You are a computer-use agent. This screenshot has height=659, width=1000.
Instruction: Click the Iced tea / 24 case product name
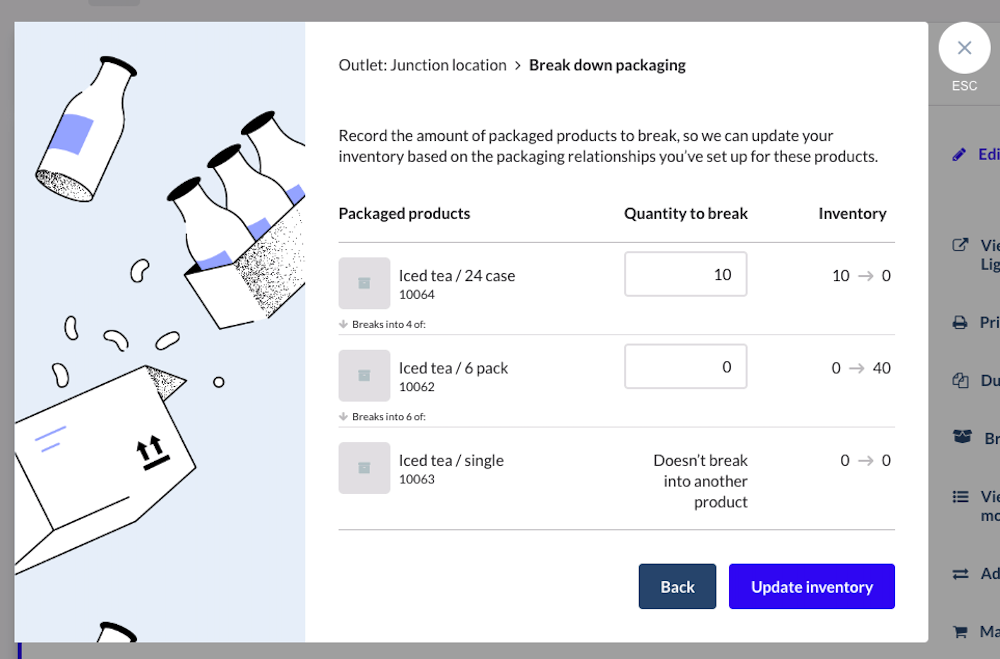457,275
